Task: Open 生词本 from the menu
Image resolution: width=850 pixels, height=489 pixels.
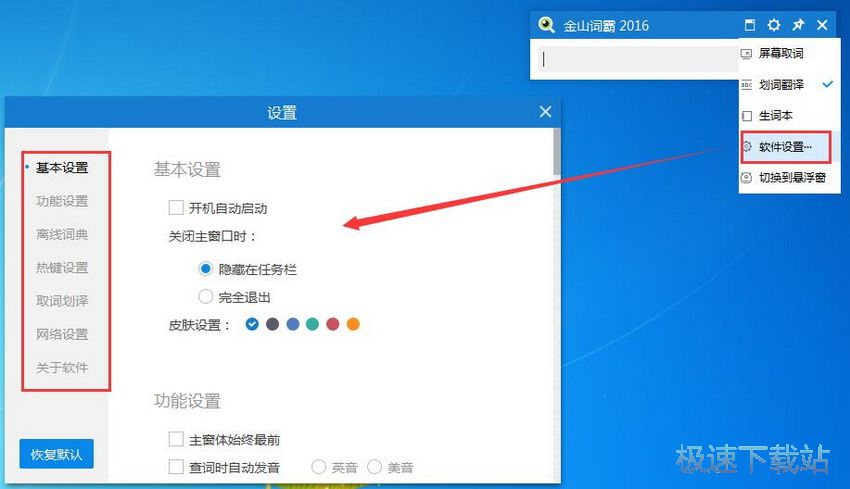Action: coord(789,115)
